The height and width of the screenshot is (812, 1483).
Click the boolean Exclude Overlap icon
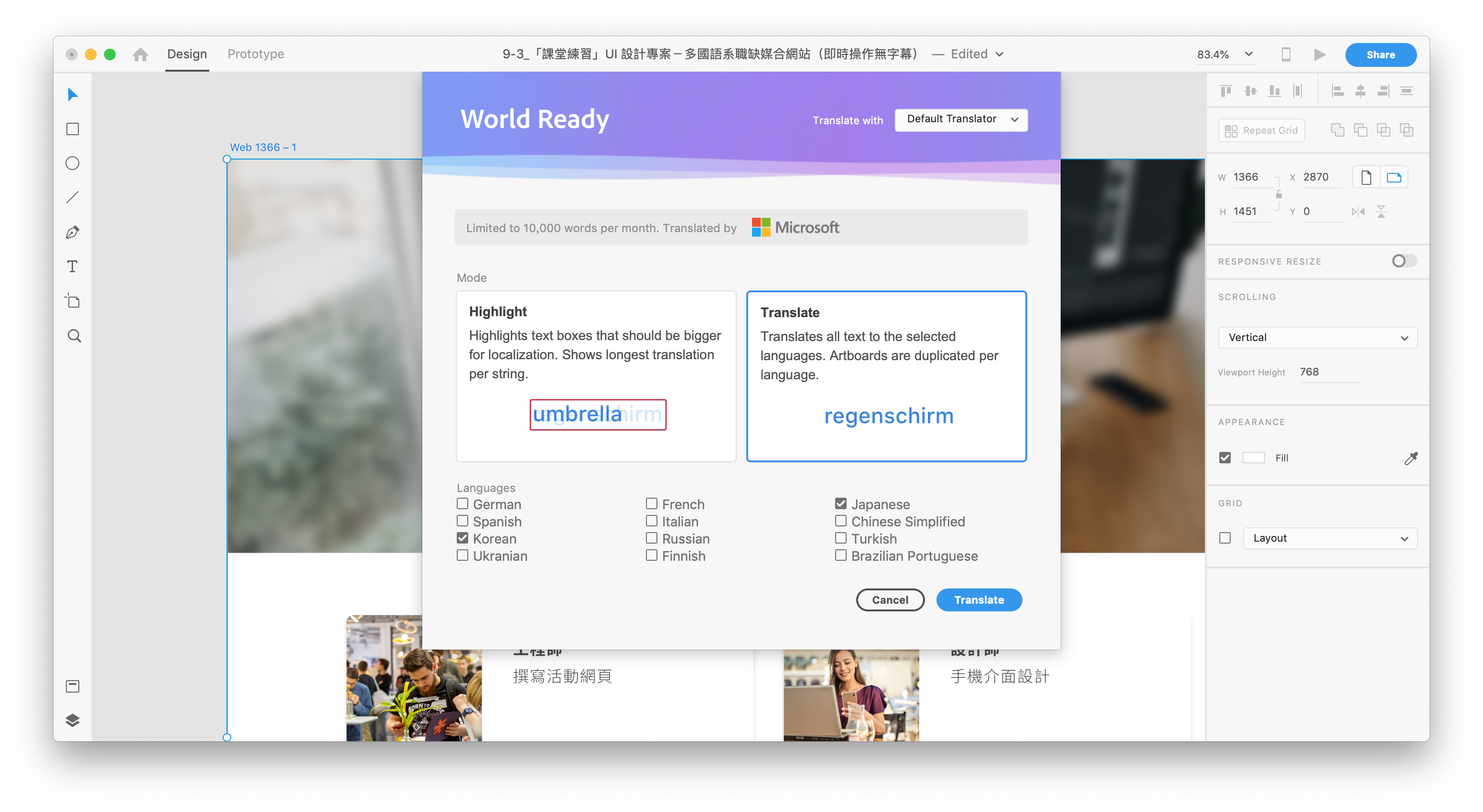click(x=1407, y=130)
